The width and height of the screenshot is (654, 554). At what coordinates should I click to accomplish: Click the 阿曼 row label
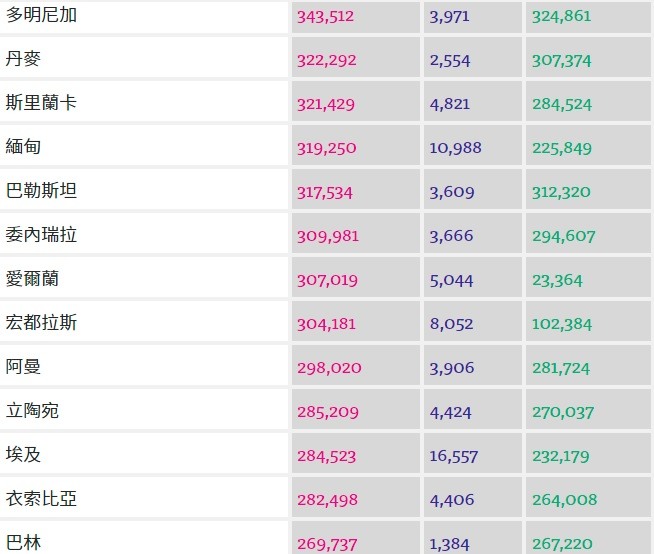23,367
